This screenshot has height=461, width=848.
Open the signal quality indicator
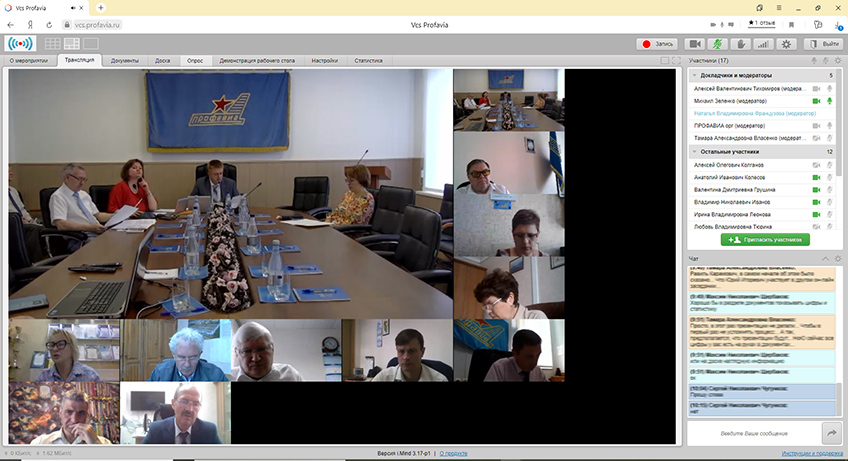763,44
